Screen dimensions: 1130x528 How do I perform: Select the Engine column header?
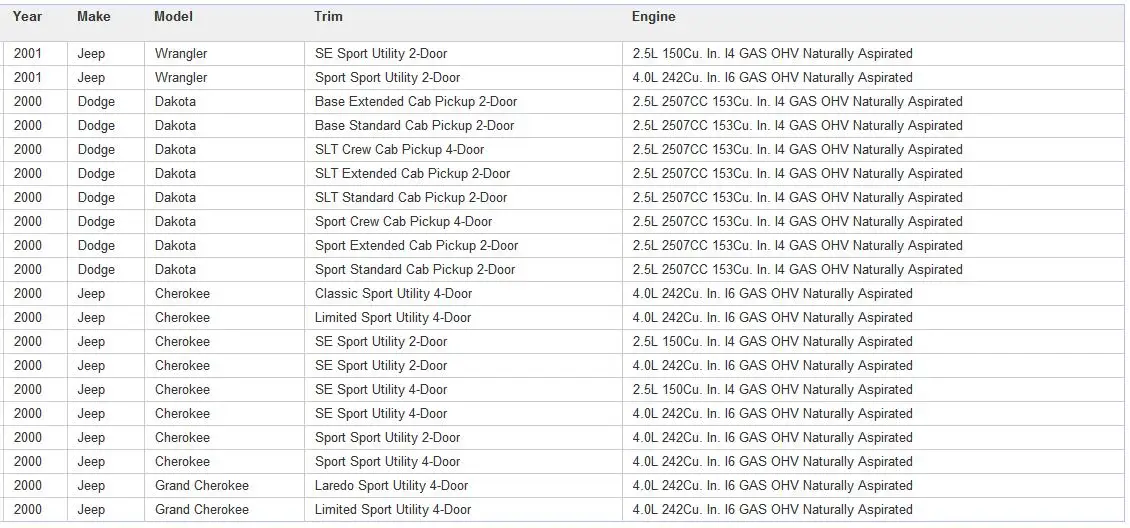click(653, 17)
